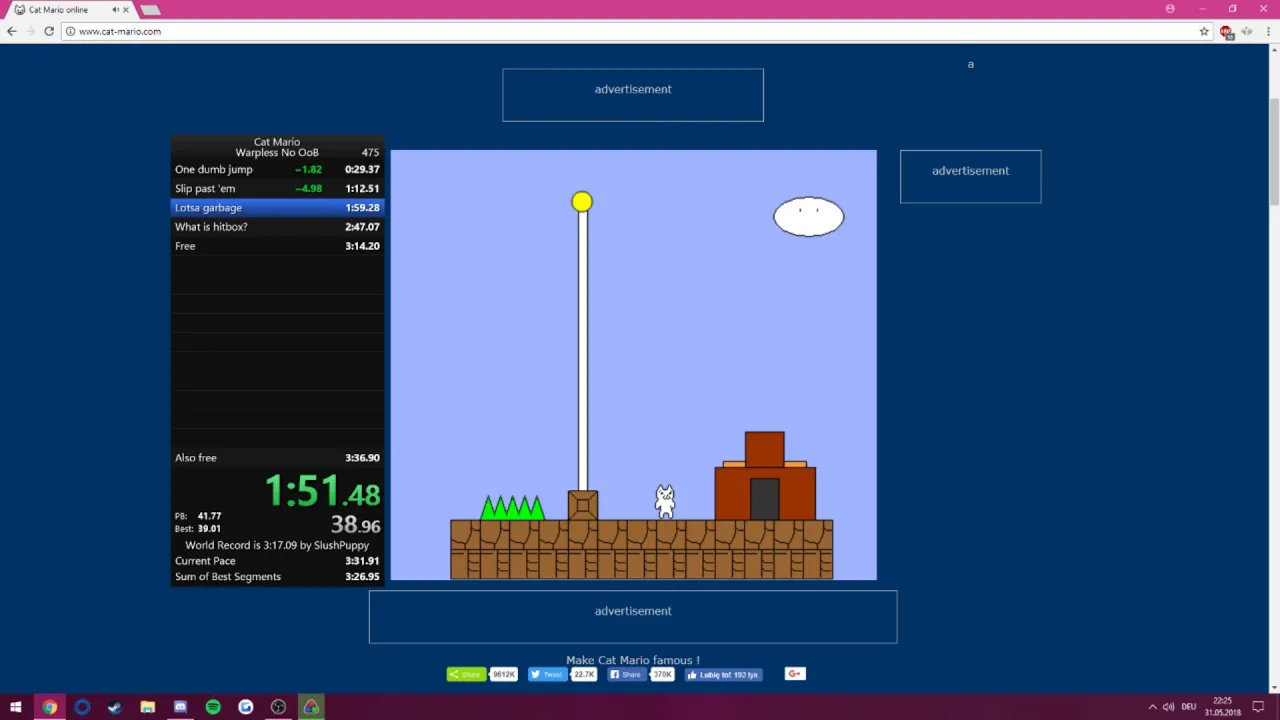The width and height of the screenshot is (1280, 720).
Task: Click the system tray volume icon
Action: pos(1169,707)
